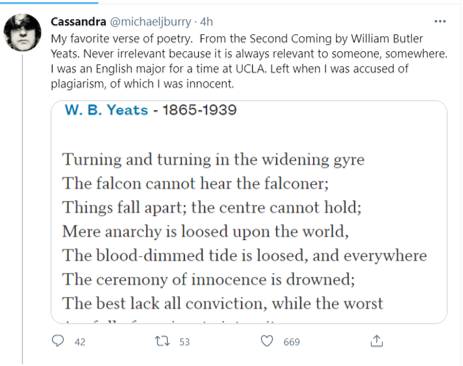The height and width of the screenshot is (366, 463).
Task: Open Cassandra's profile picture avatar
Action: pyautogui.click(x=22, y=32)
